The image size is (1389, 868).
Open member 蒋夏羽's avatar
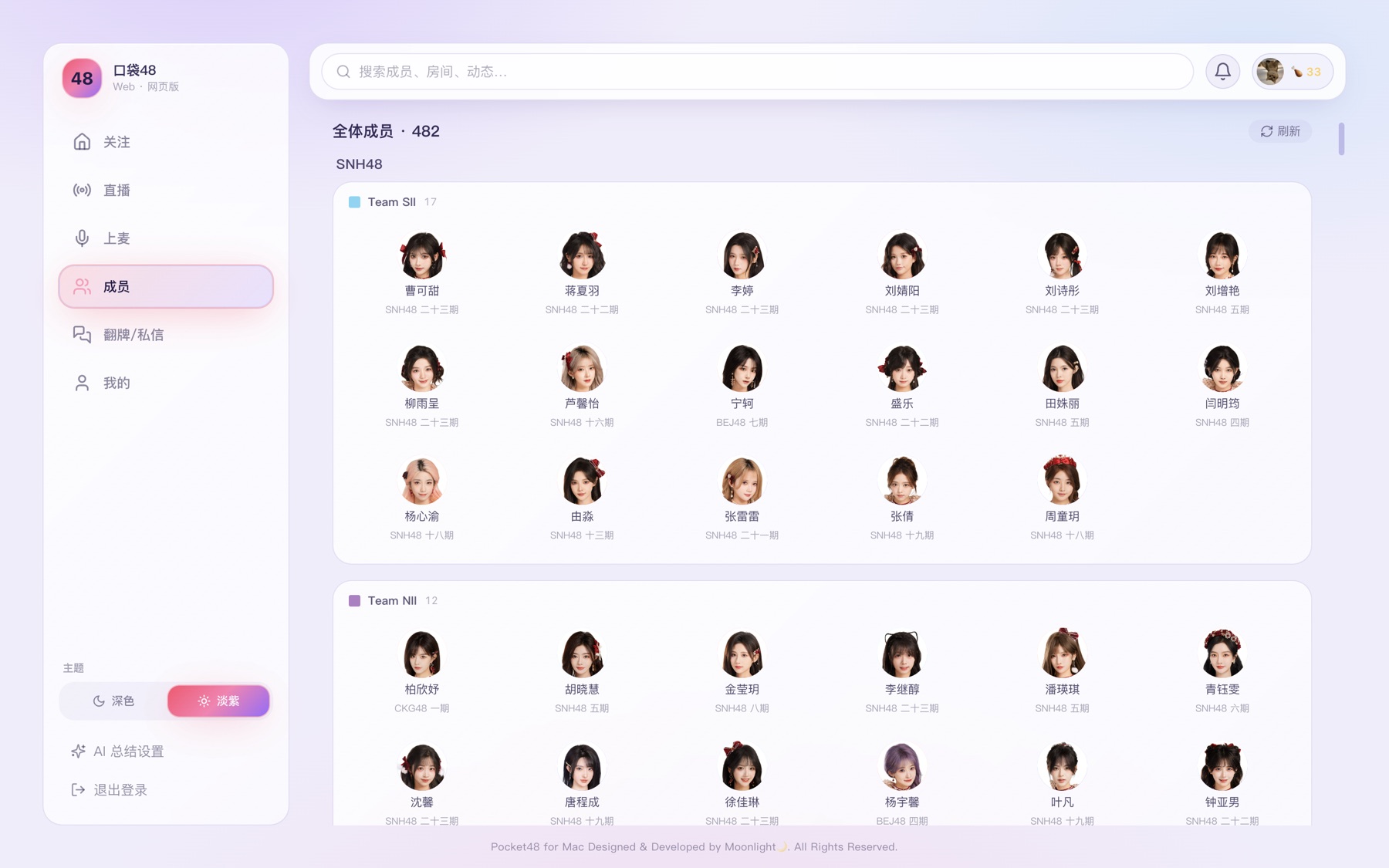[582, 255]
